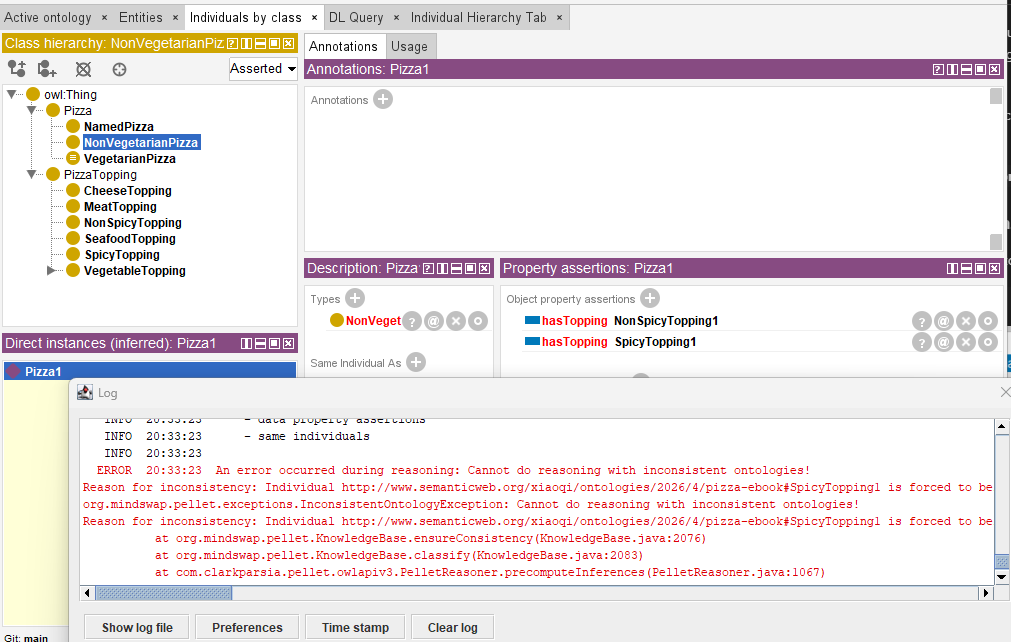Image resolution: width=1011 pixels, height=642 pixels.
Task: Collapse the owl:Thing tree node
Action: pos(11,94)
